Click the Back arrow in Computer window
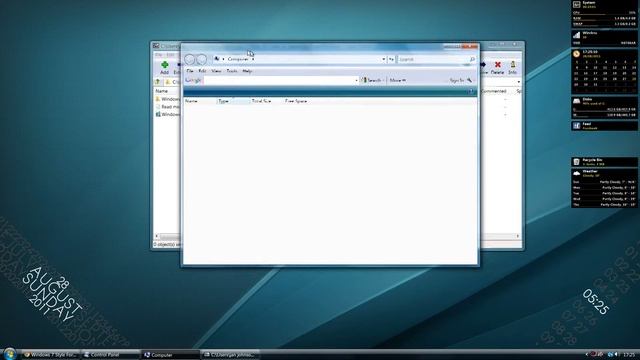This screenshot has width=640, height=360. [x=189, y=60]
